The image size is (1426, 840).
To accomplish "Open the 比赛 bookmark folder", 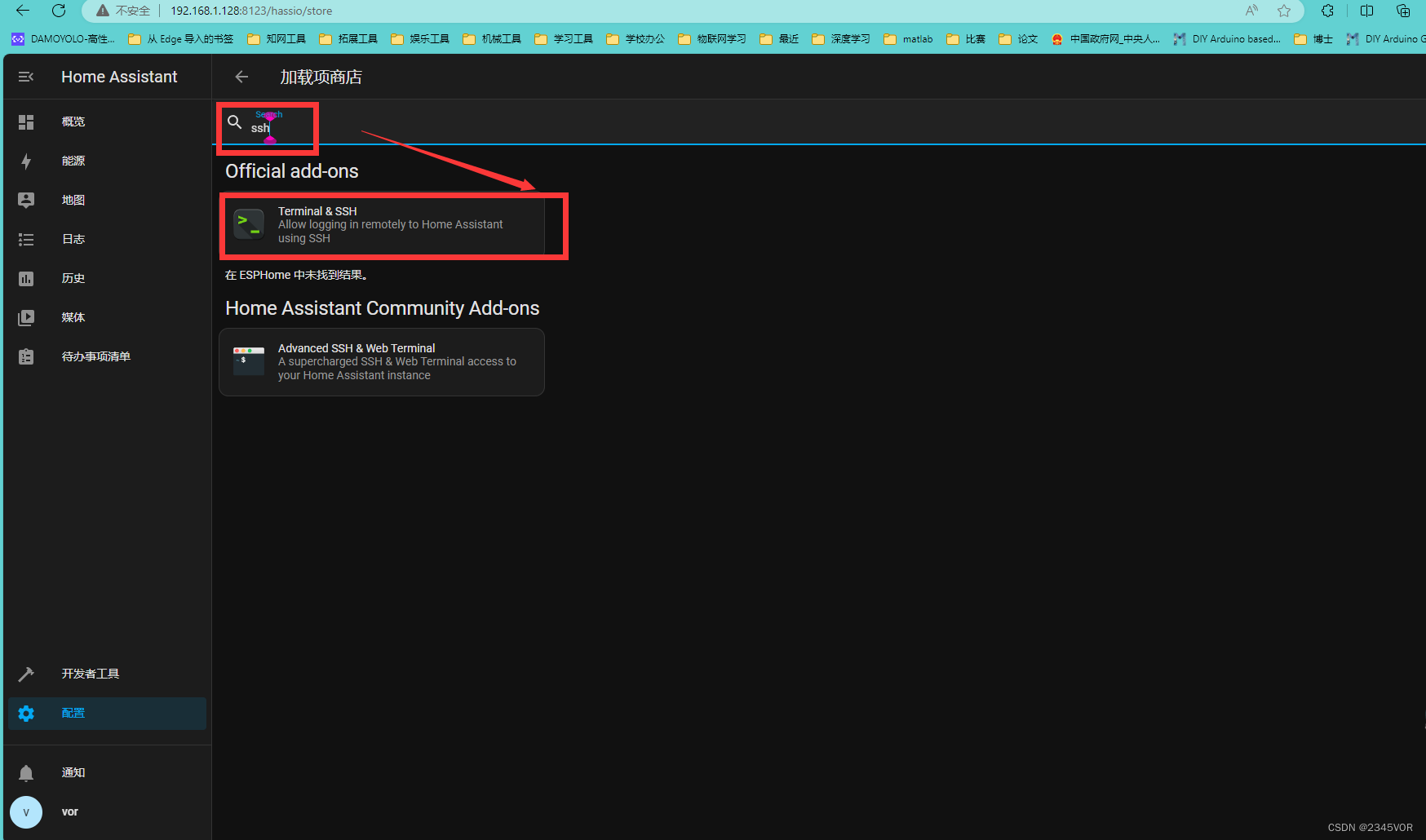I will coord(966,38).
